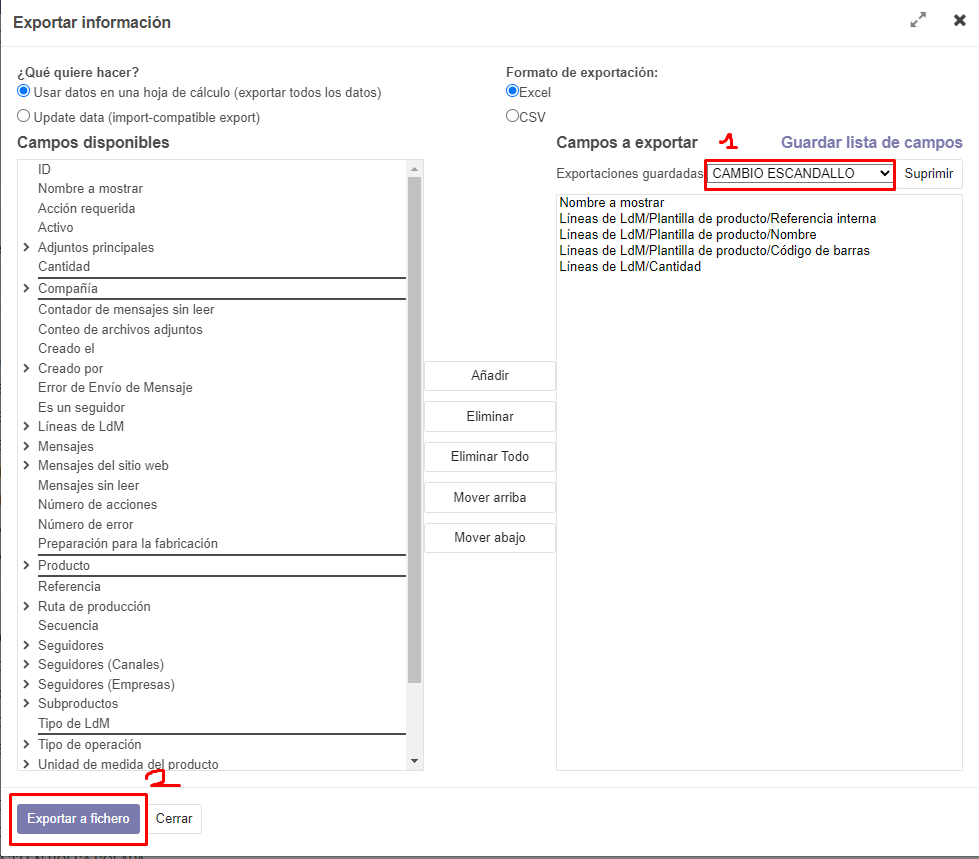Choose CSV export format
The width and height of the screenshot is (979, 859).
coord(512,116)
